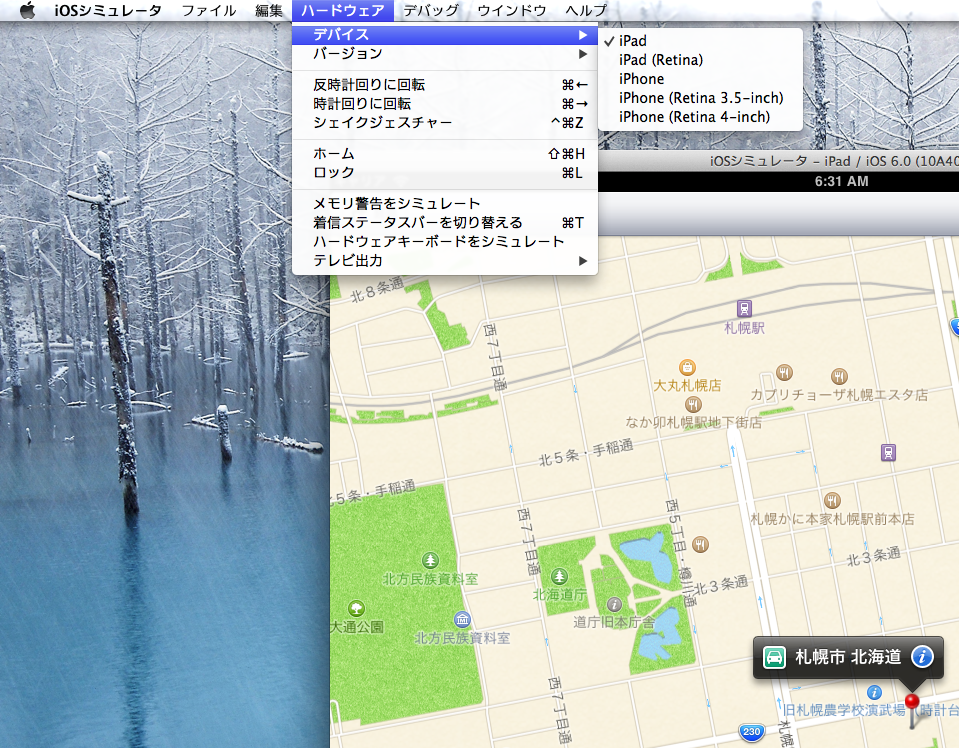Tap the 大丸札幌店 shopping icon

tap(687, 367)
